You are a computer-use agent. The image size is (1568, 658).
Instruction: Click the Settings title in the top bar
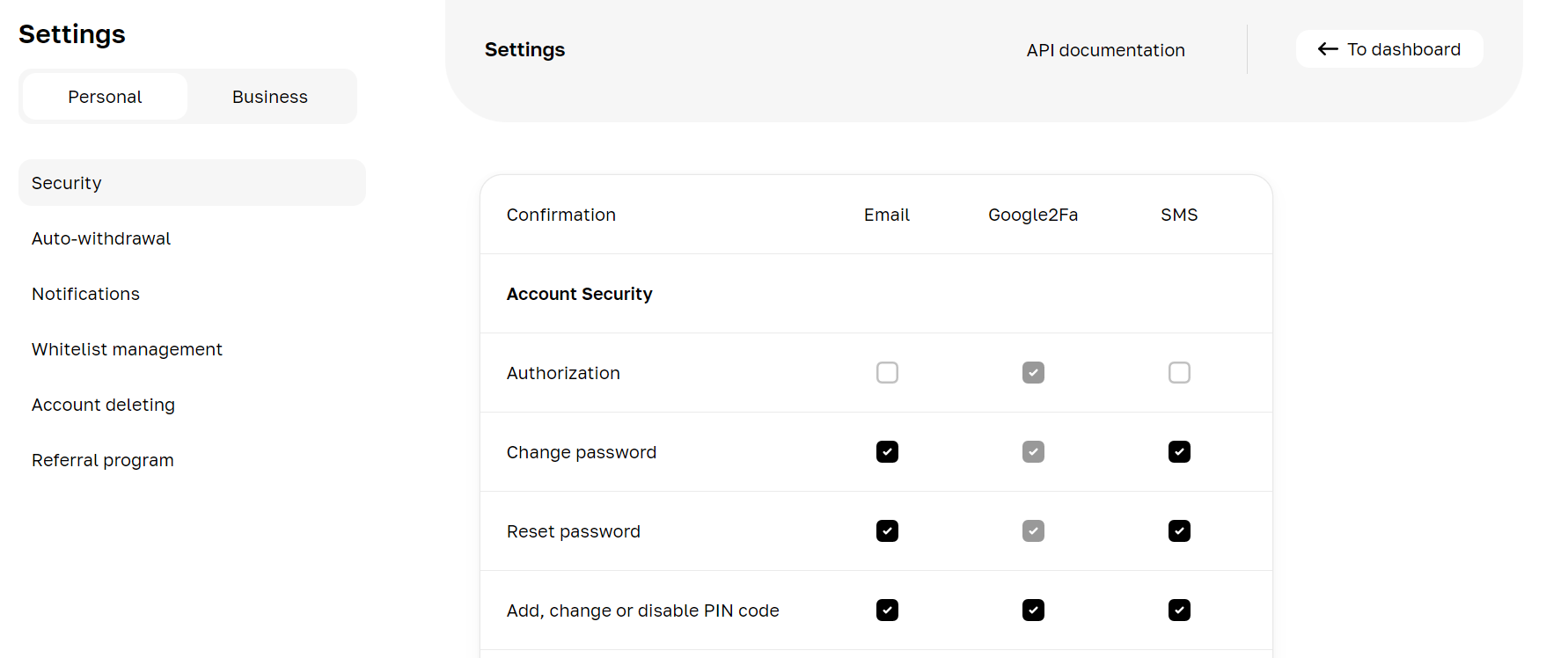pos(525,50)
